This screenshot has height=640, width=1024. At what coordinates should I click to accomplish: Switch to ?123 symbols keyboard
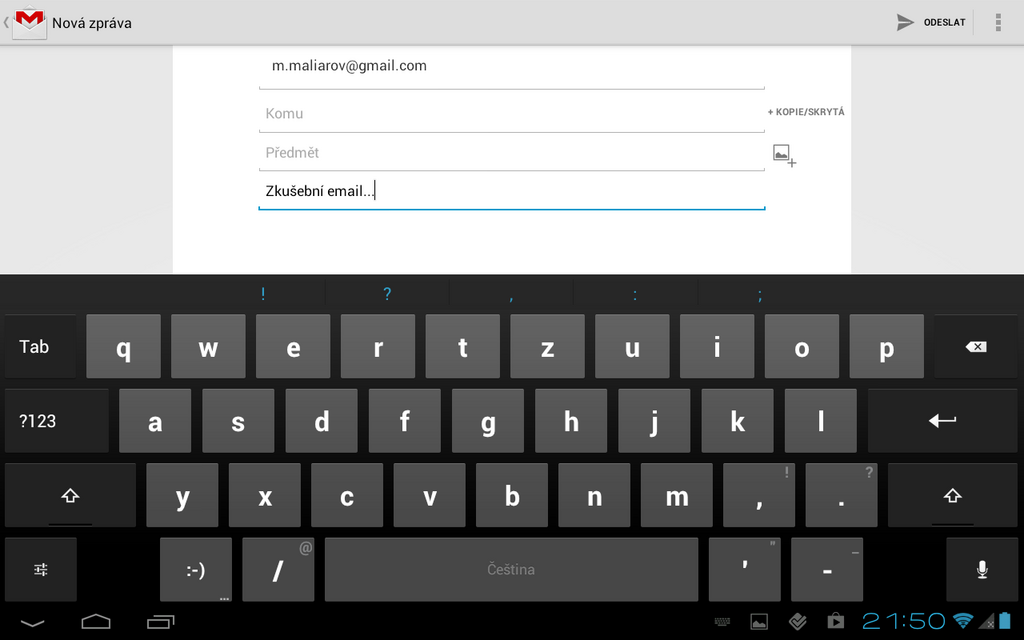coord(40,421)
